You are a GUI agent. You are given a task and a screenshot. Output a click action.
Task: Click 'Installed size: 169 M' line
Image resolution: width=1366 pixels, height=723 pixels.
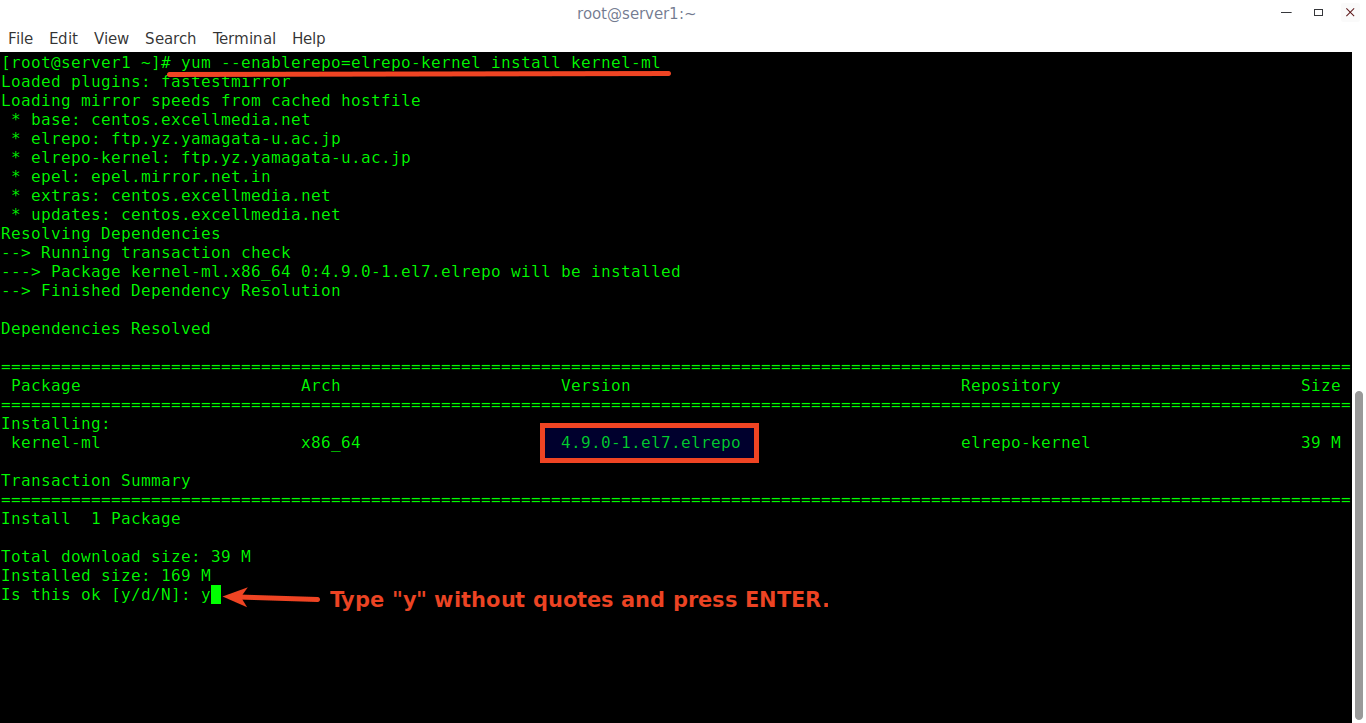pyautogui.click(x=106, y=576)
